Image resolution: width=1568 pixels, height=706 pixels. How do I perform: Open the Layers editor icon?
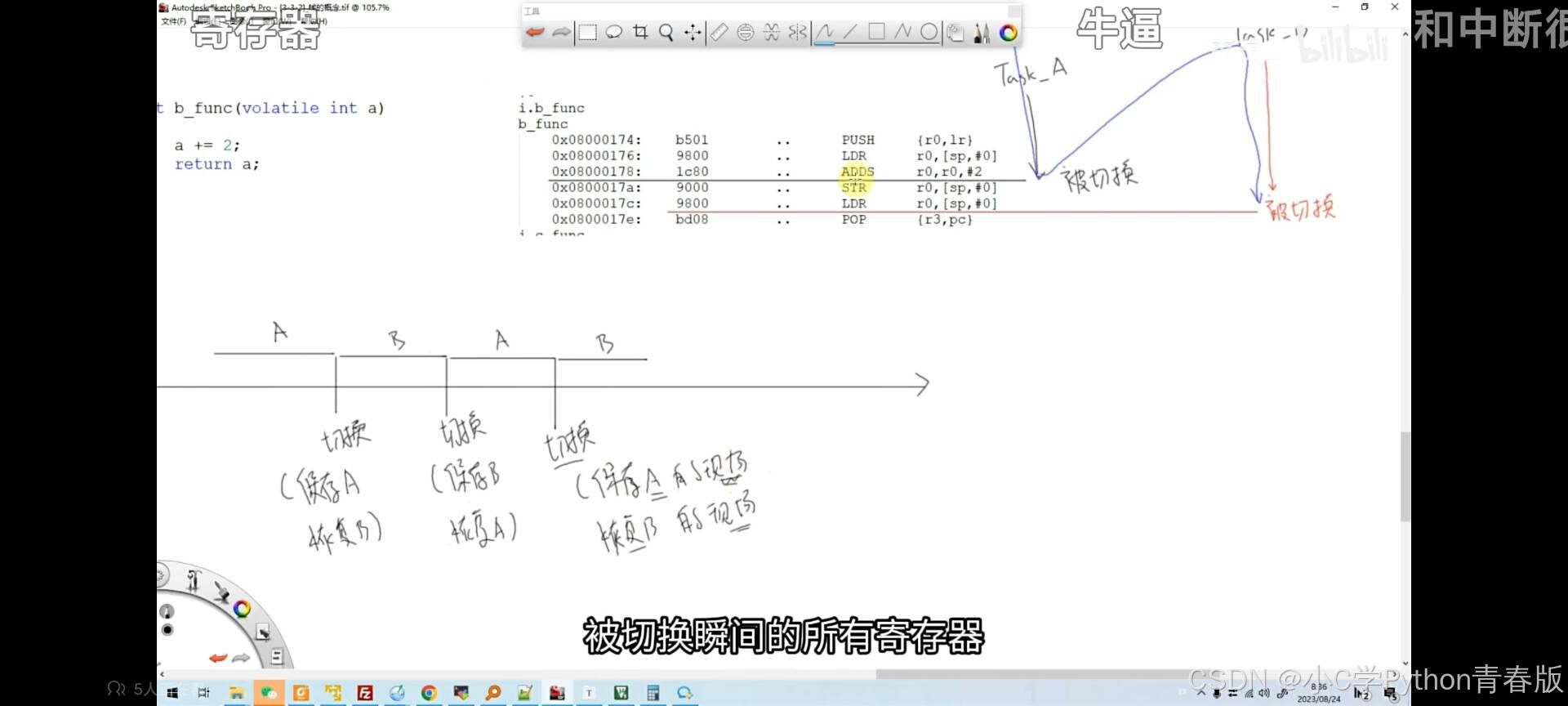coord(955,33)
